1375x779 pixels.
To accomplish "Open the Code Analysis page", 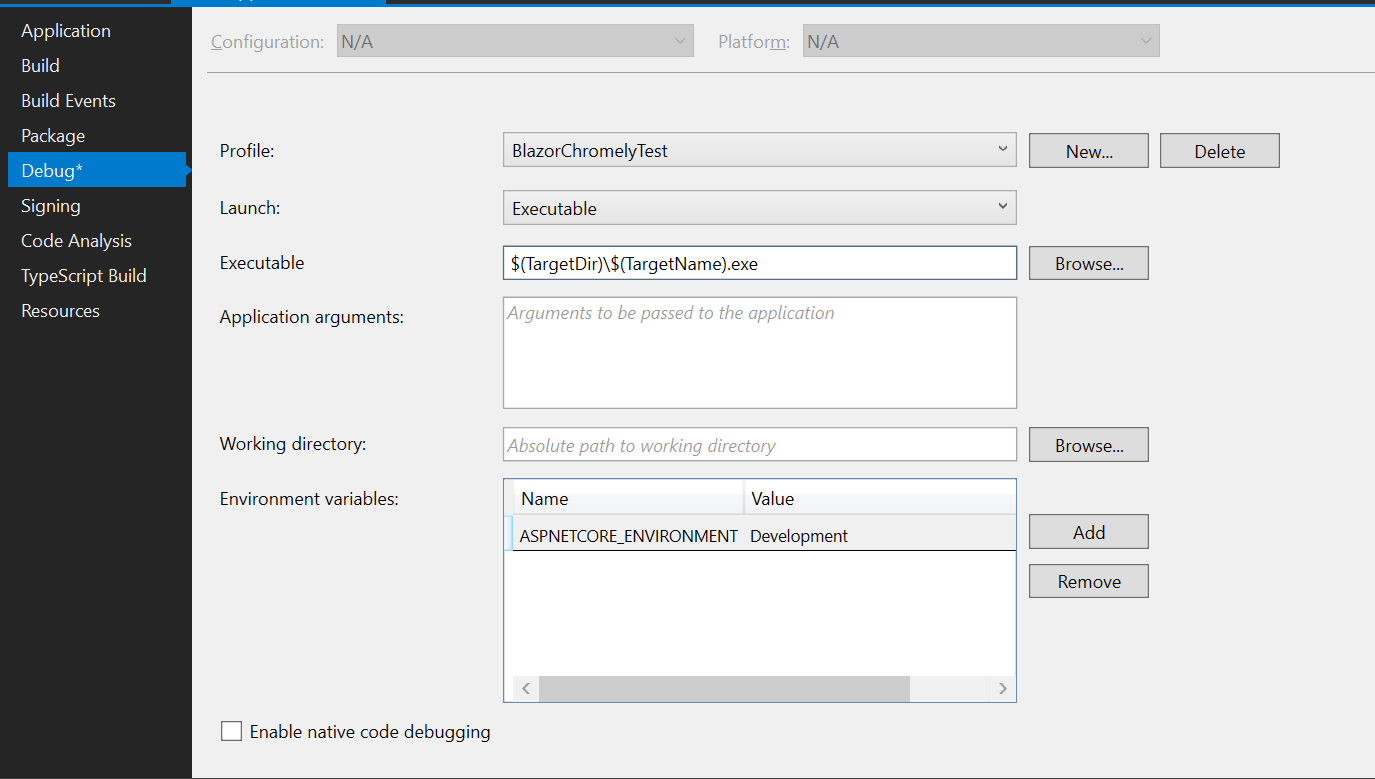I will pos(76,240).
